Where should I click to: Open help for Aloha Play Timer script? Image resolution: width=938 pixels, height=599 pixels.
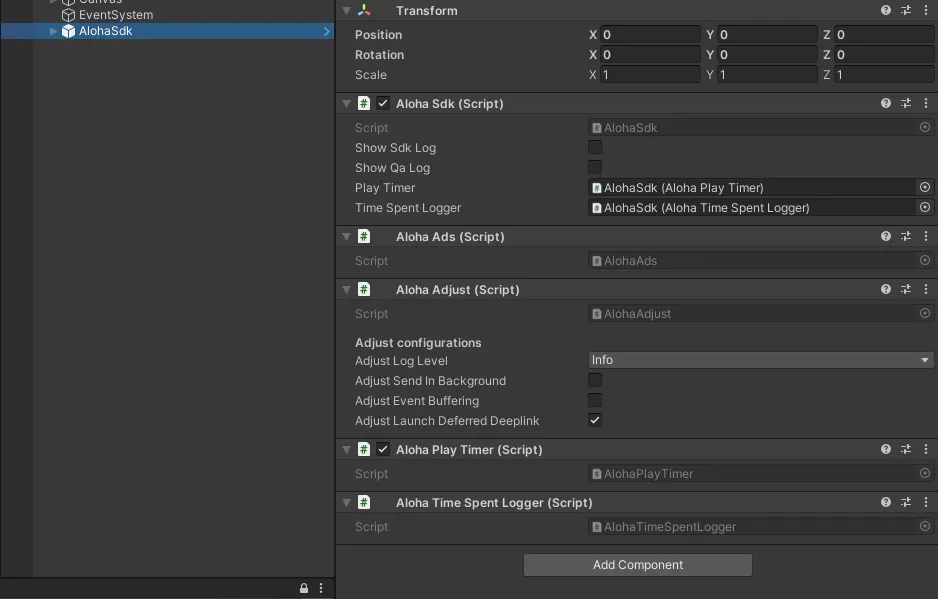pos(885,449)
